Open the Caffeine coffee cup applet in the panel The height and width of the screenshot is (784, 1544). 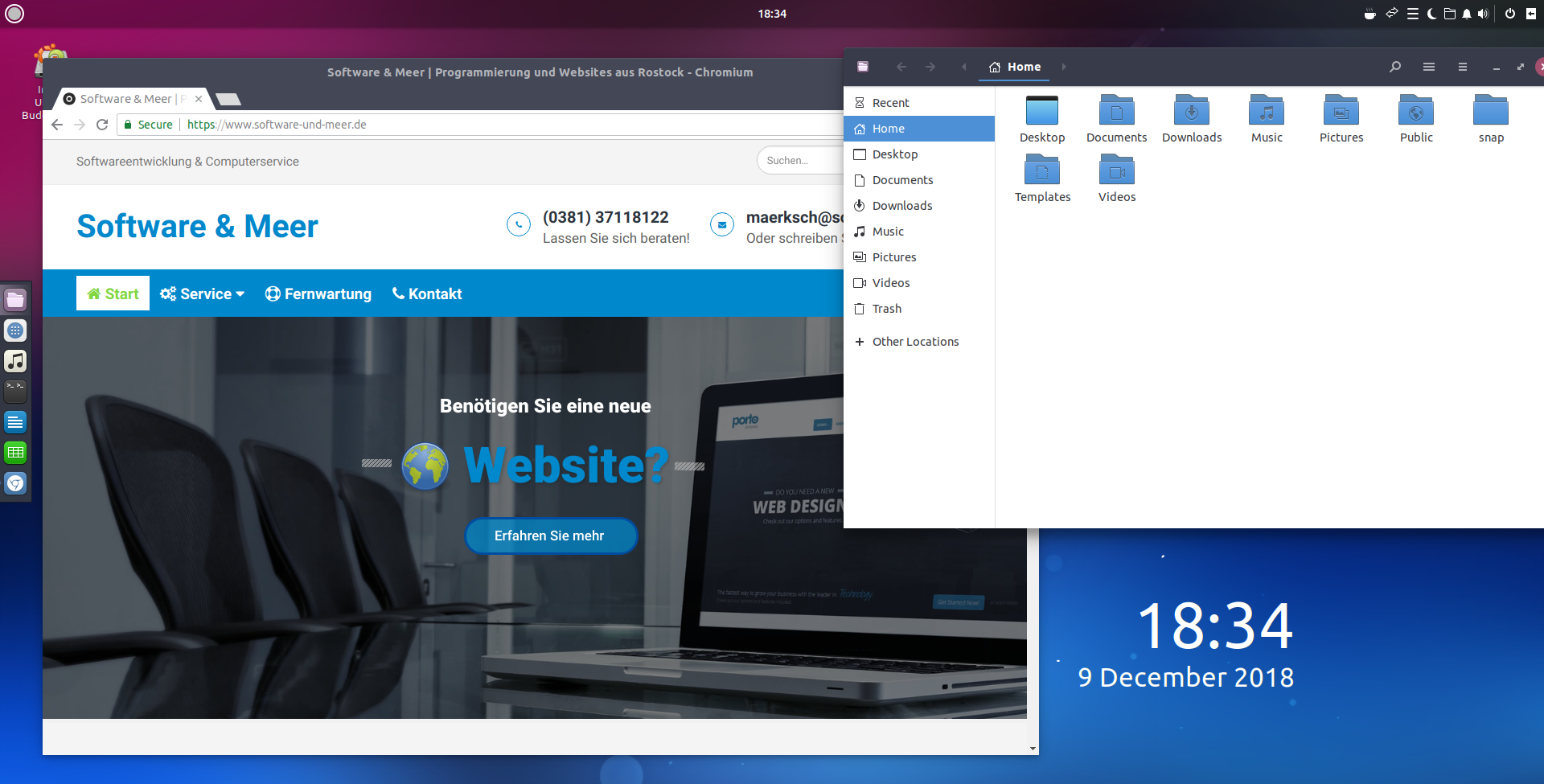point(1370,14)
